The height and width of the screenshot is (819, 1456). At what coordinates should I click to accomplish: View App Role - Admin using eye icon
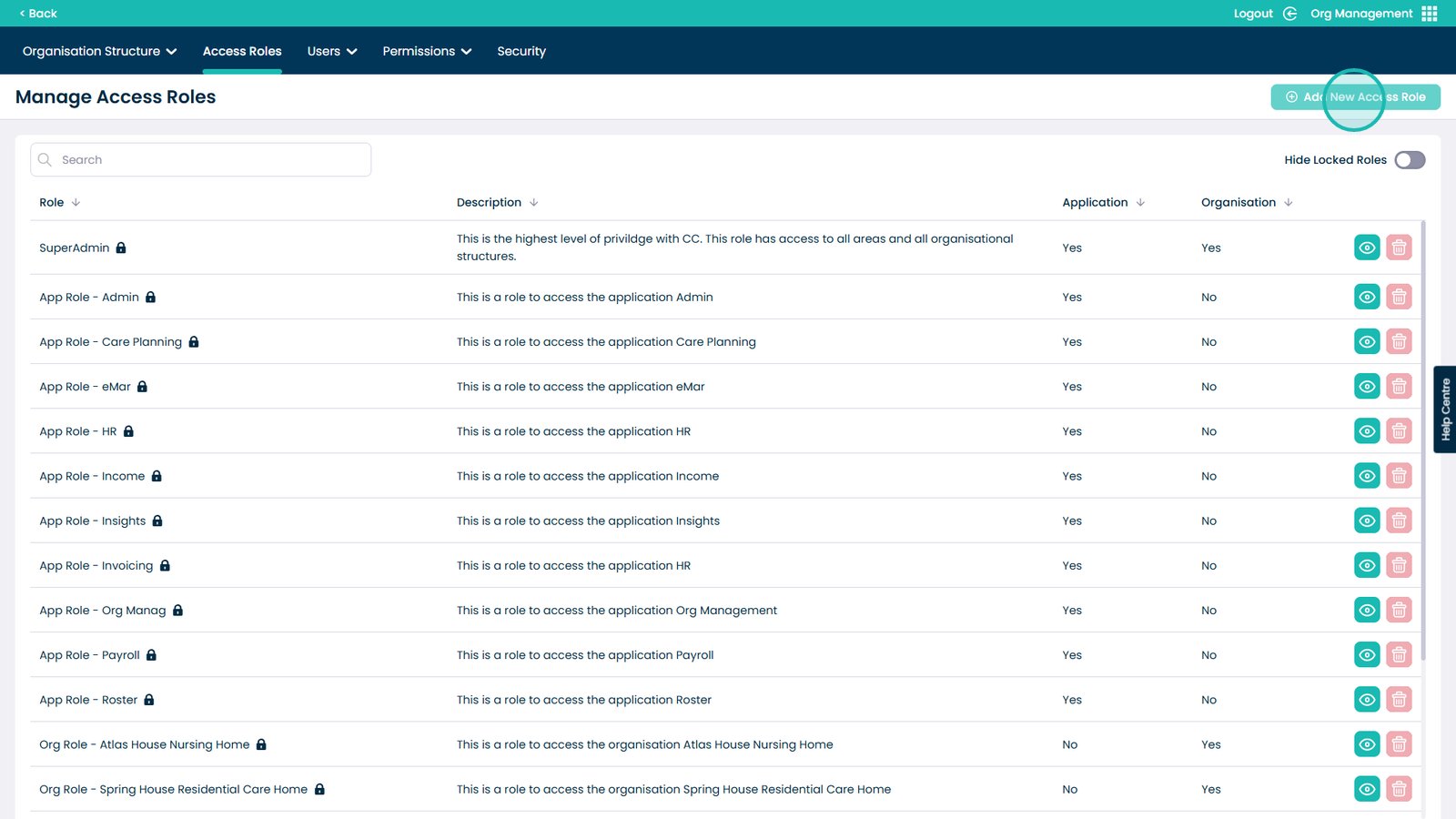coord(1367,298)
